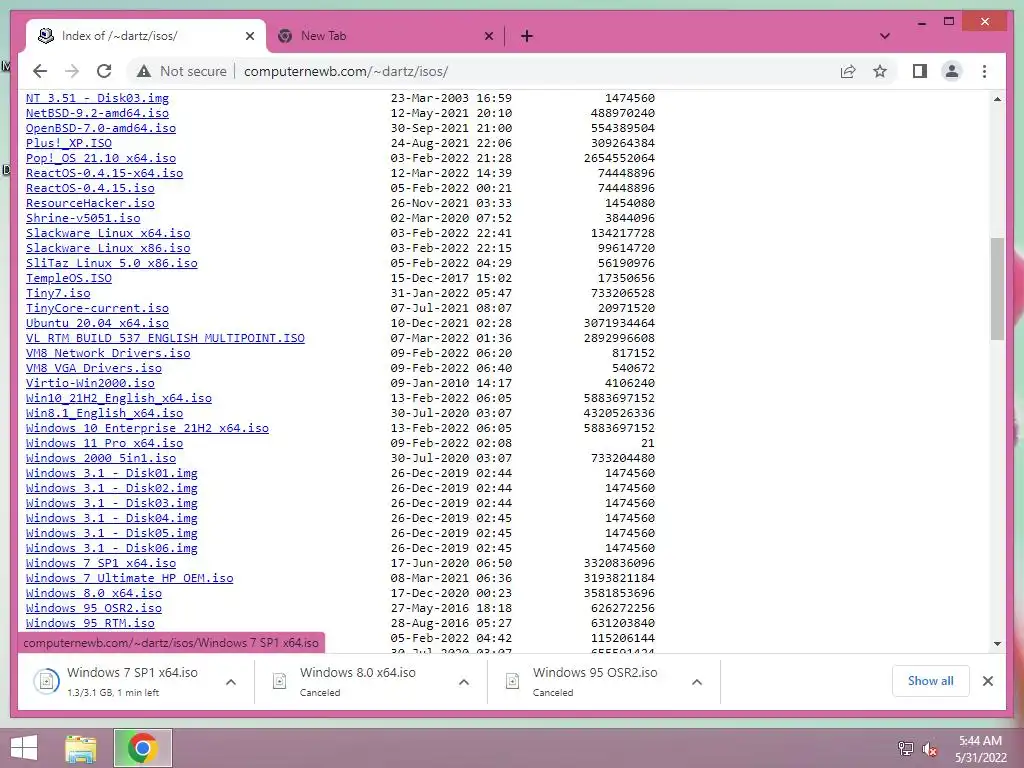1024x768 pixels.
Task: Click Windows 2000 5in1.iso link
Action: coord(101,458)
